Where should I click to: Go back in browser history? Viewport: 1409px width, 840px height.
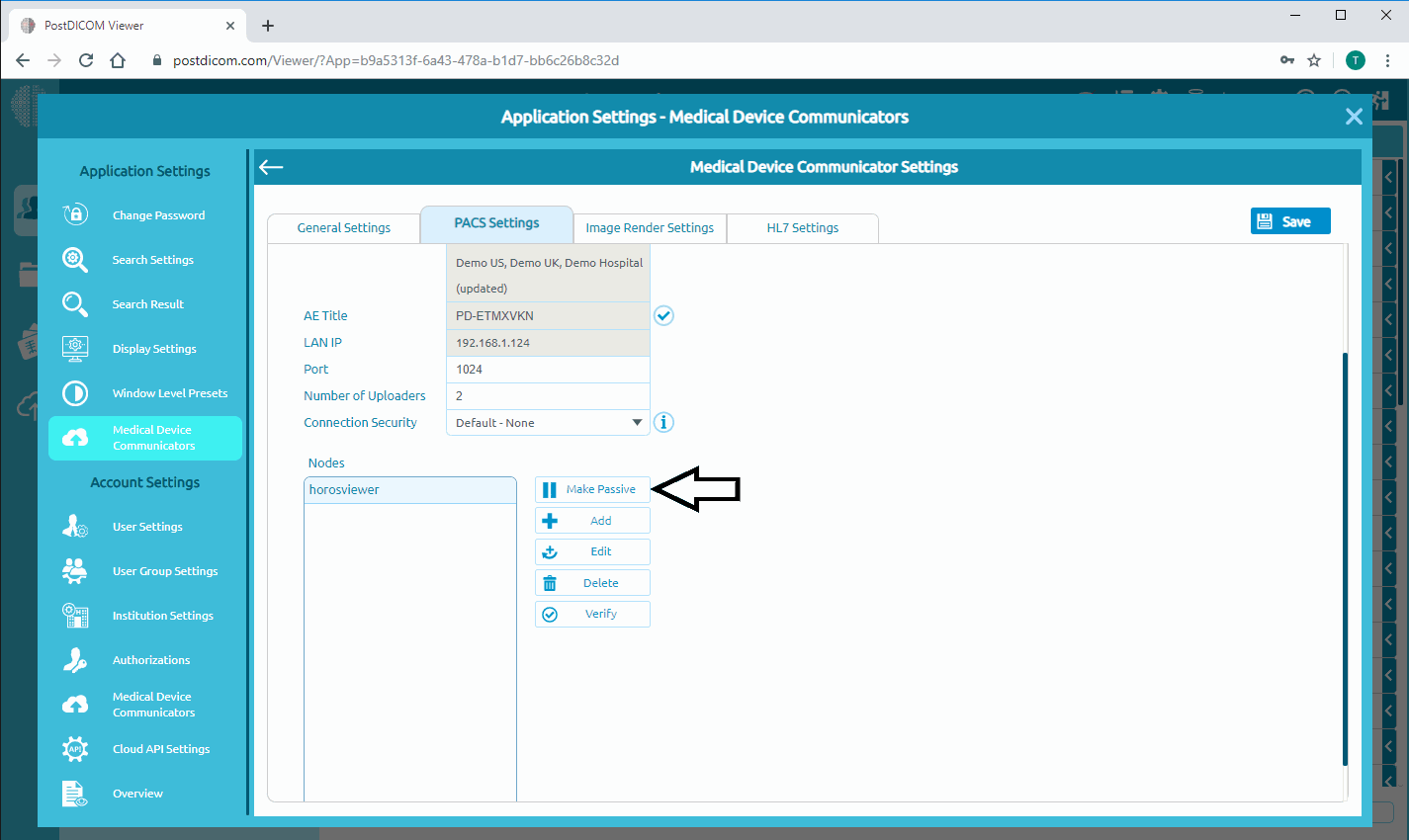click(x=23, y=60)
